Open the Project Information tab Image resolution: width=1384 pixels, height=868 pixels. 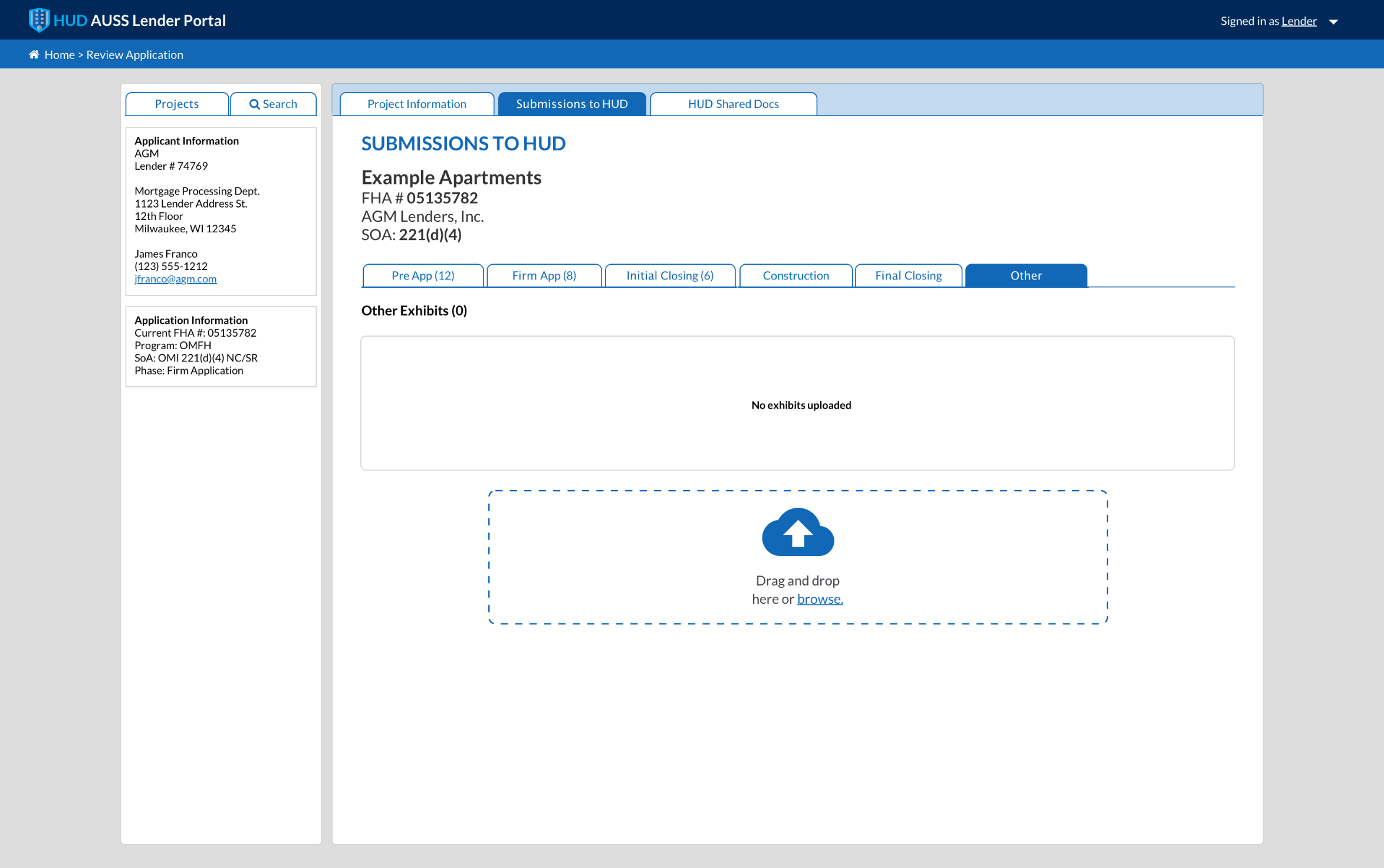tap(416, 104)
